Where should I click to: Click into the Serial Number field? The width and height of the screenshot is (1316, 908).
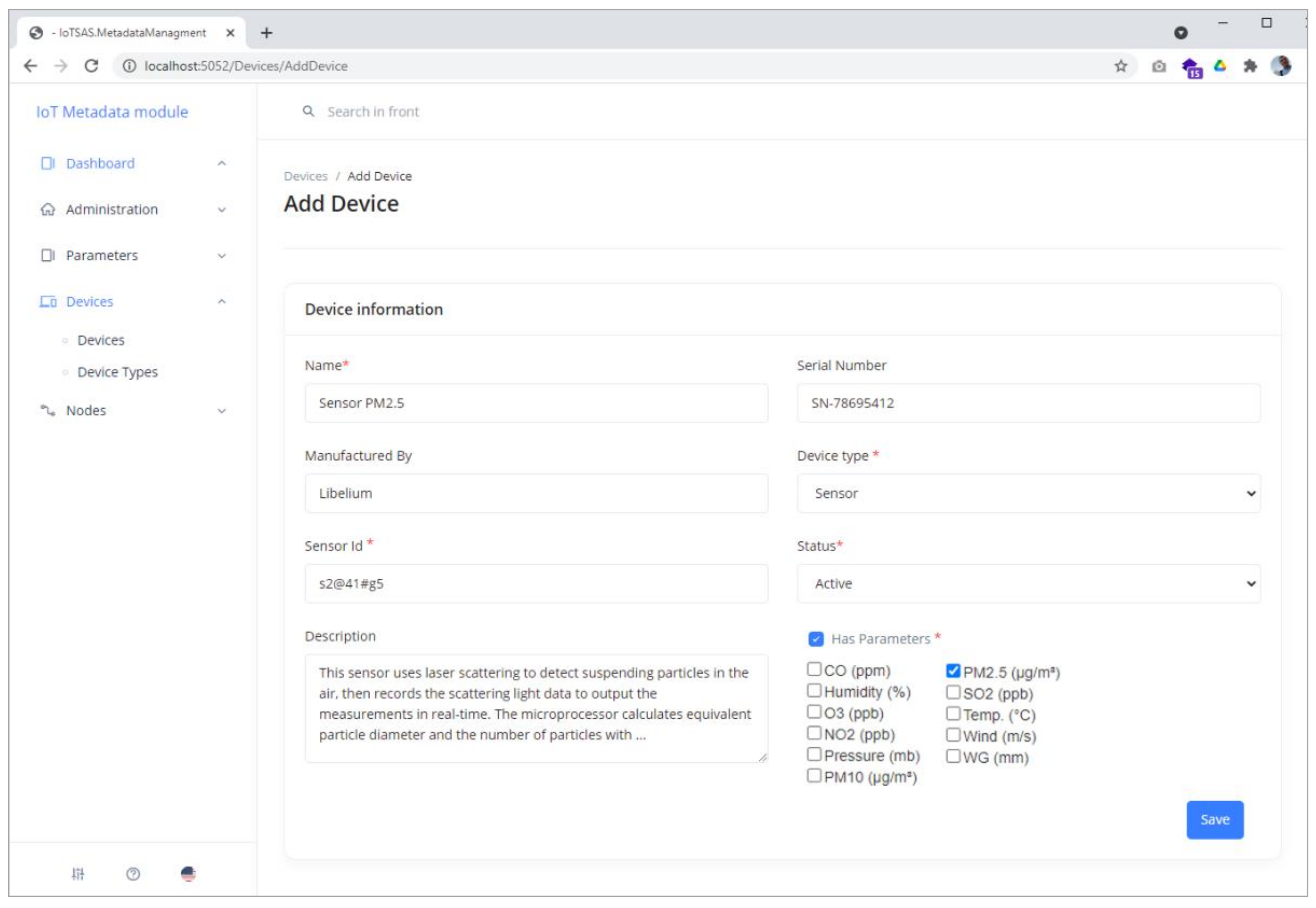1028,403
